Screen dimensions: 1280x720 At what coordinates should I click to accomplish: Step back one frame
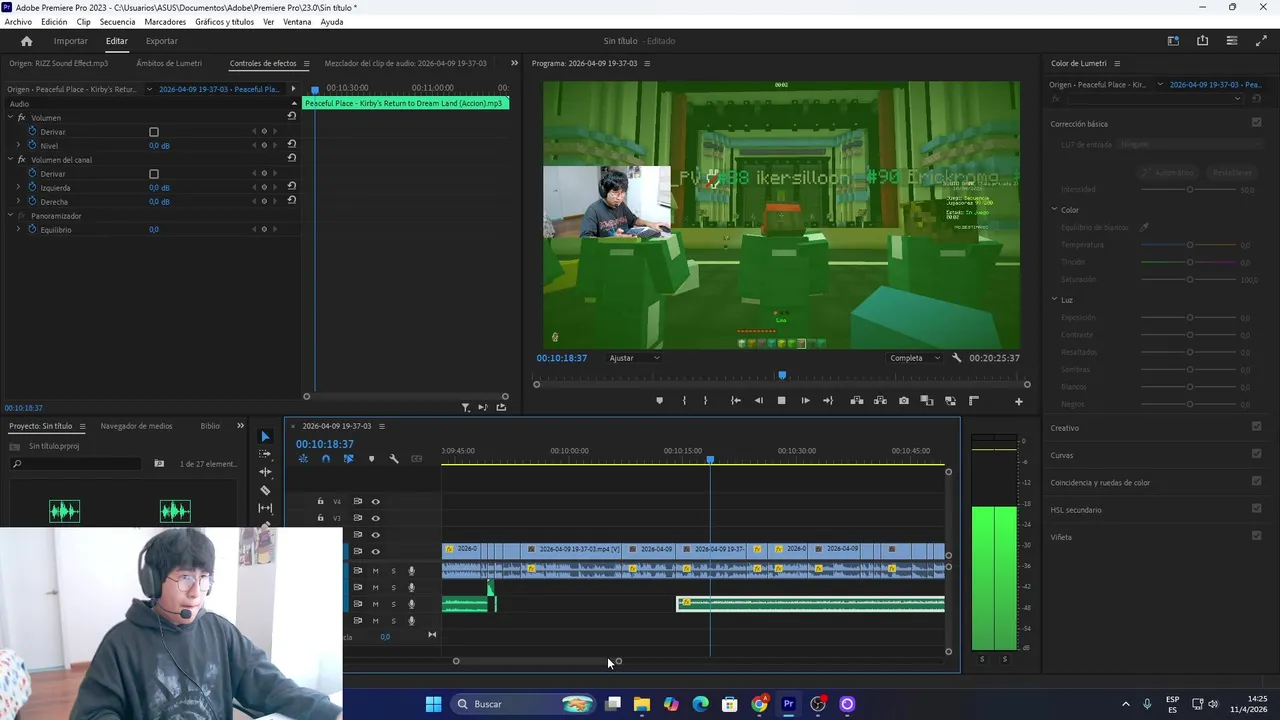tap(758, 401)
